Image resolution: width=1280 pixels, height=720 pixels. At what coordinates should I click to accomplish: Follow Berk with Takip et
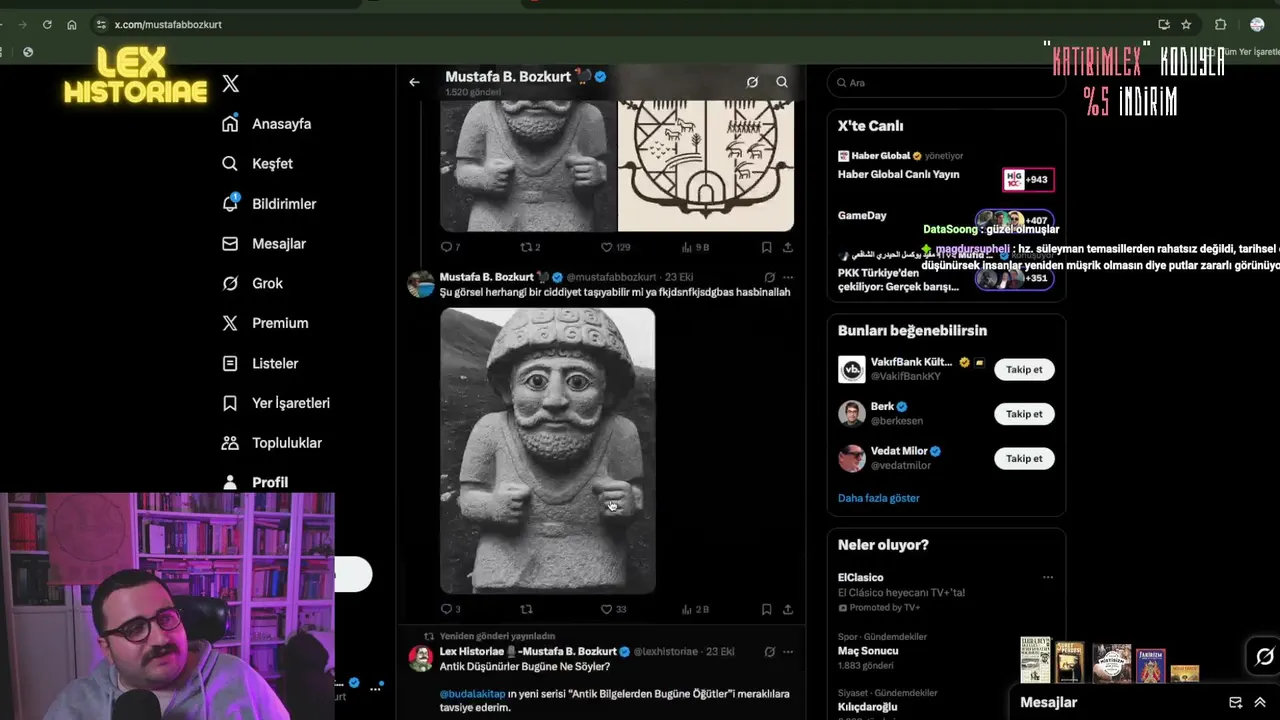click(x=1024, y=414)
